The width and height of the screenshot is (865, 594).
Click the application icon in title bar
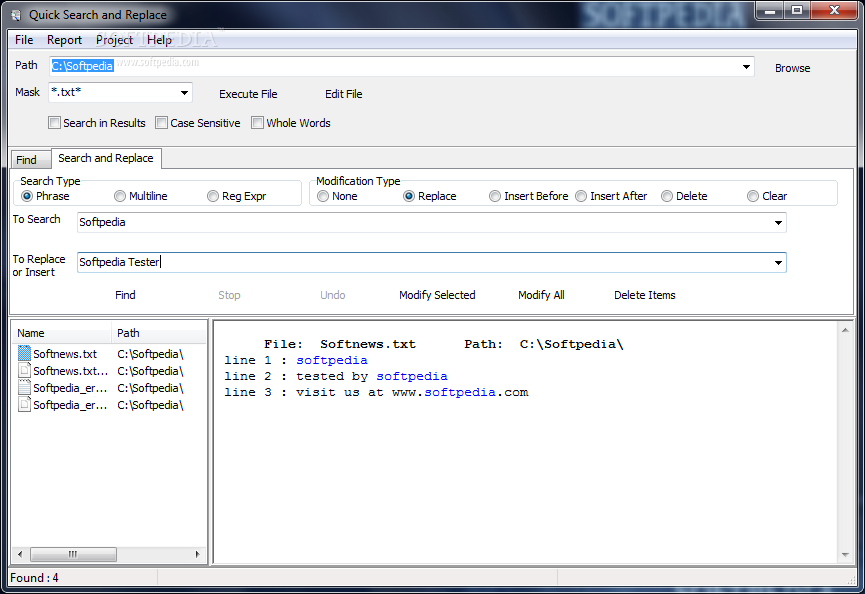[16, 15]
